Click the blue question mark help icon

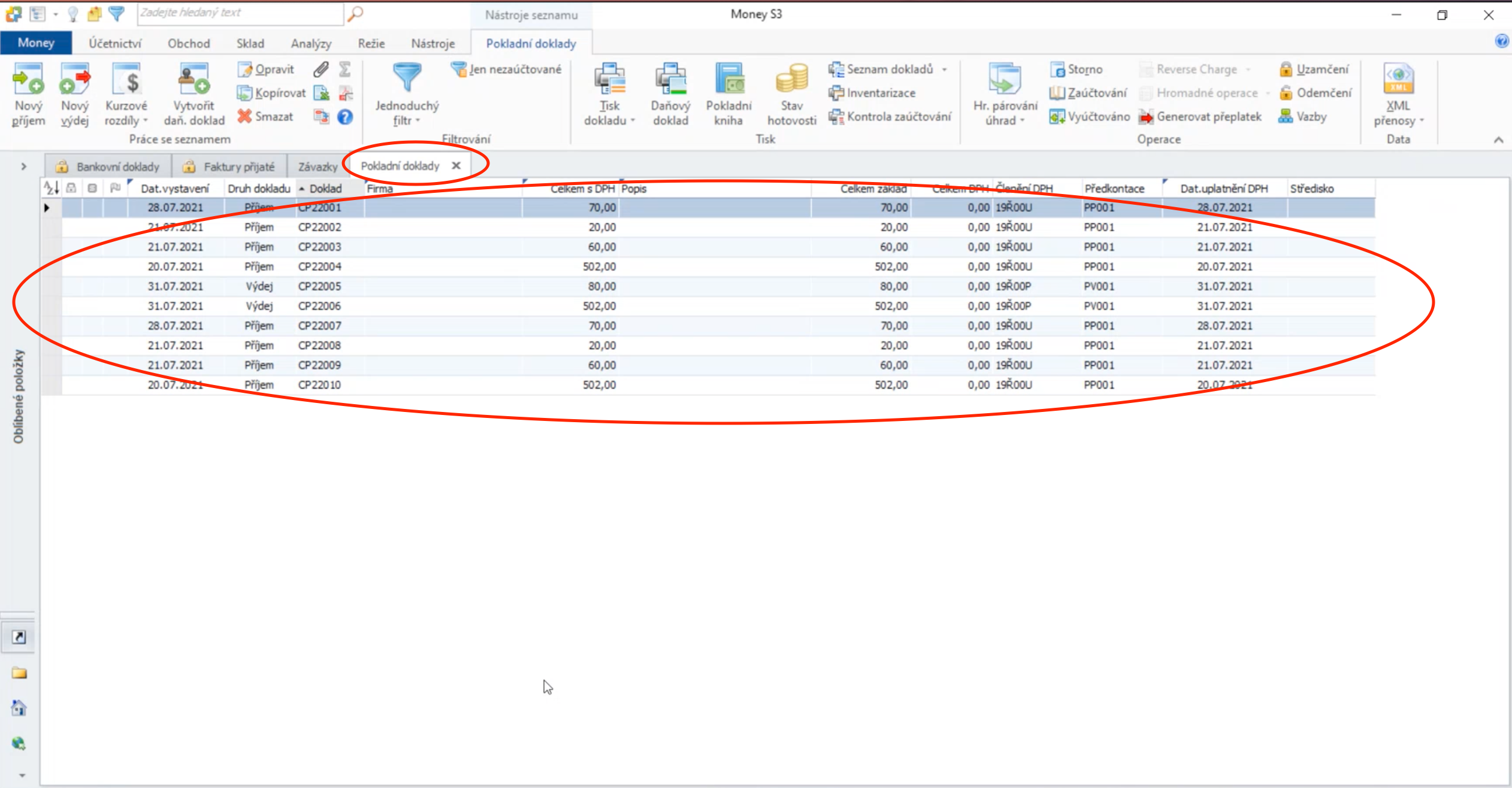tap(345, 117)
